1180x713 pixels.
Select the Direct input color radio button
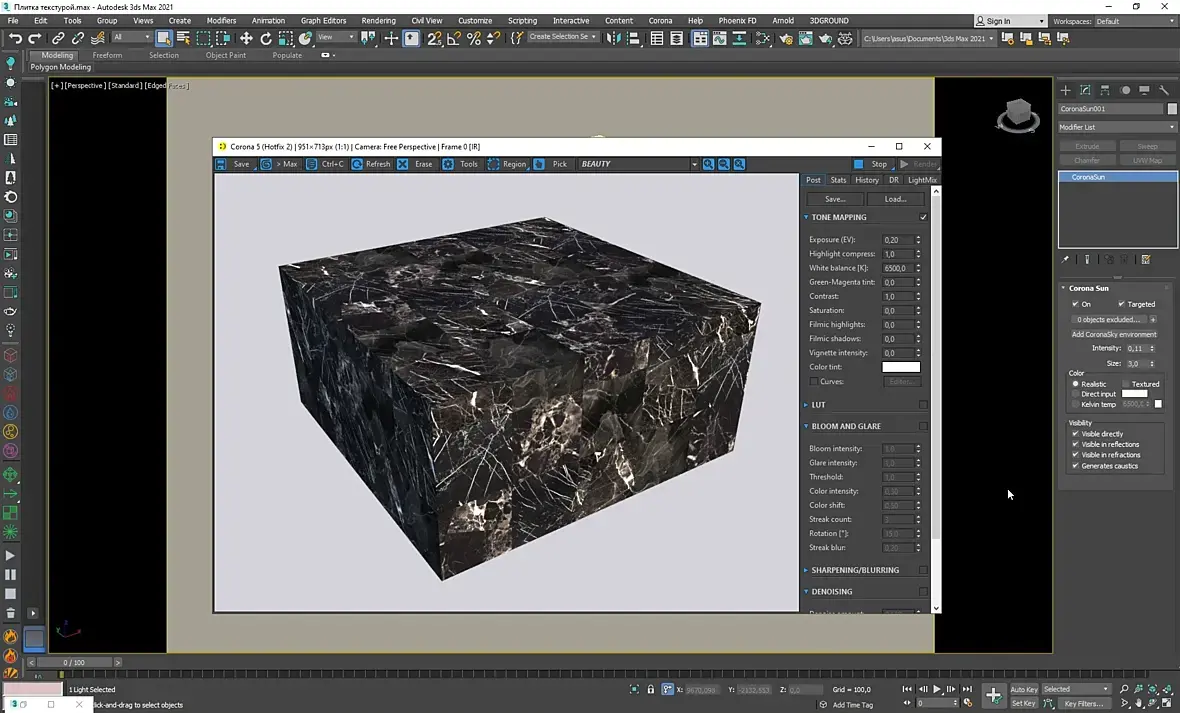click(x=1076, y=394)
